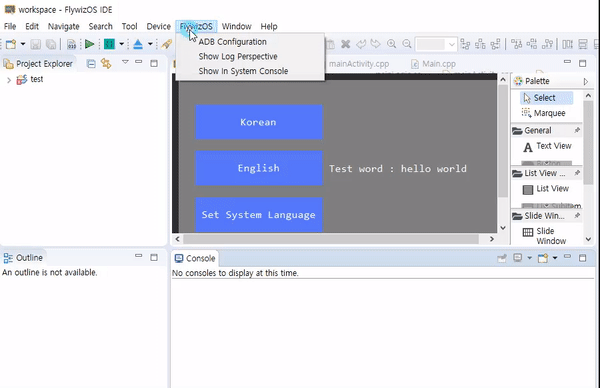Click the Korean button on canvas

tap(259, 122)
